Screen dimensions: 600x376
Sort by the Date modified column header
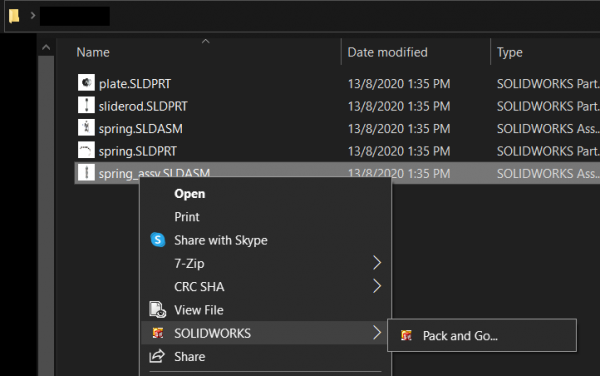tap(387, 52)
